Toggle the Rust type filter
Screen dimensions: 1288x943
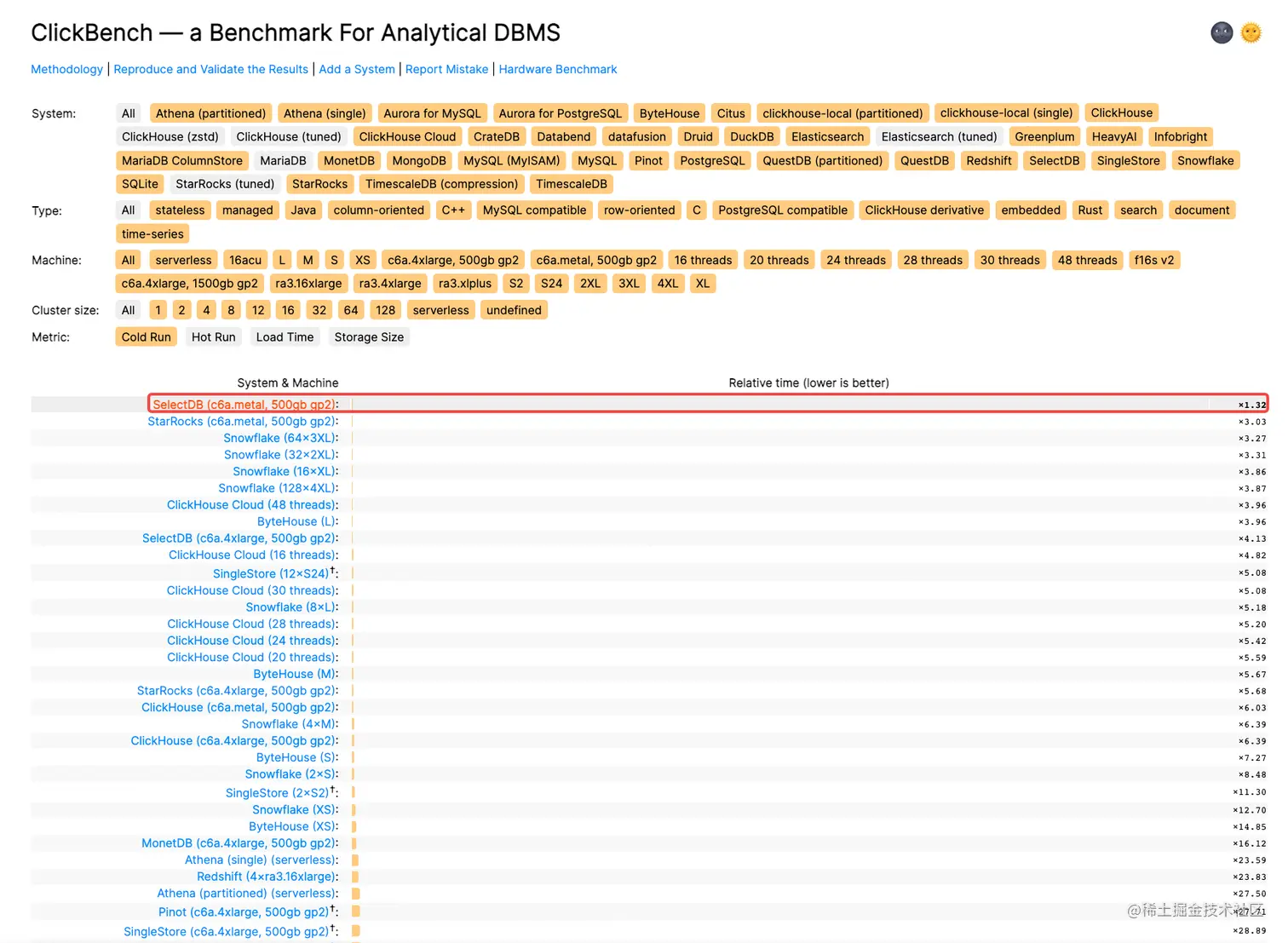[x=1090, y=210]
